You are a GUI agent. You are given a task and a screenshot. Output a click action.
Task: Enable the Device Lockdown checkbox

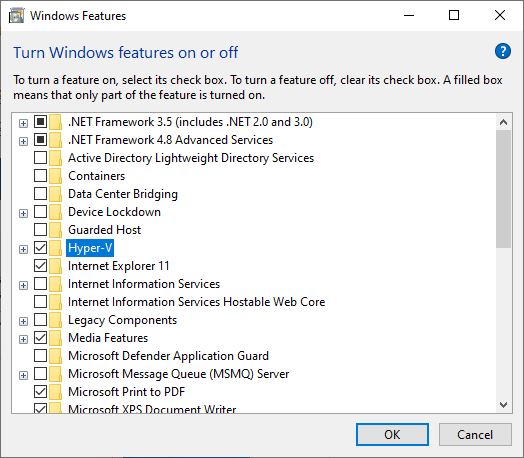point(40,211)
